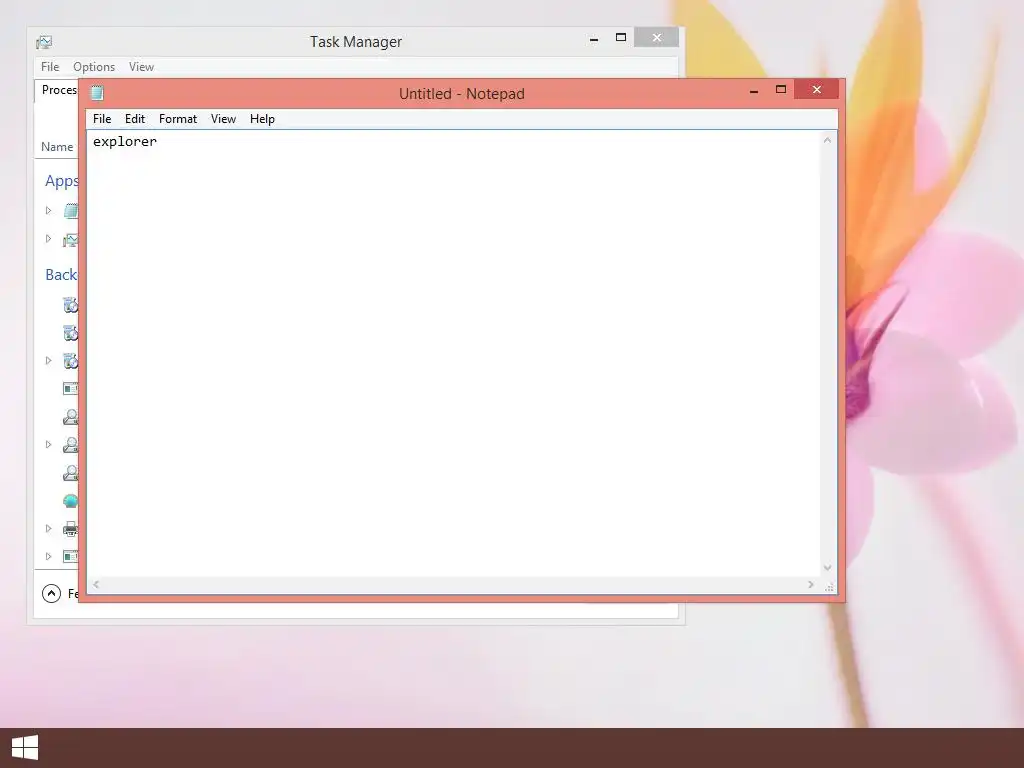This screenshot has height=768, width=1024.
Task: Open Task Manager's View menu
Action: (141, 67)
